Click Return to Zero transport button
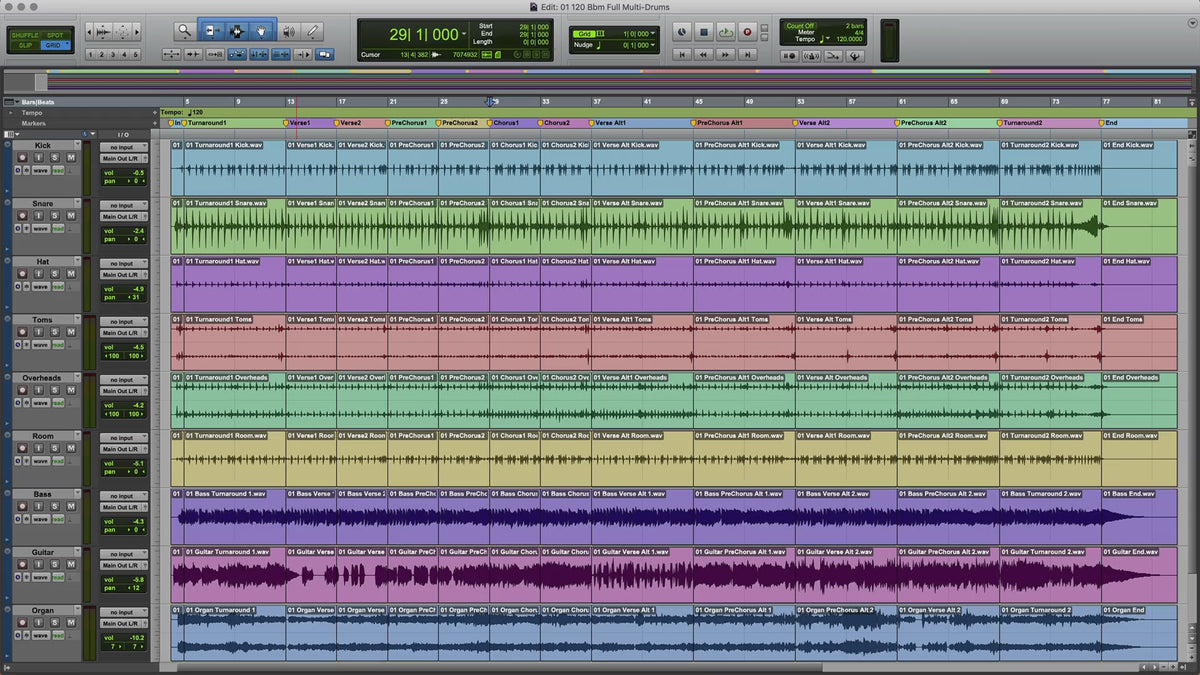 [683, 55]
